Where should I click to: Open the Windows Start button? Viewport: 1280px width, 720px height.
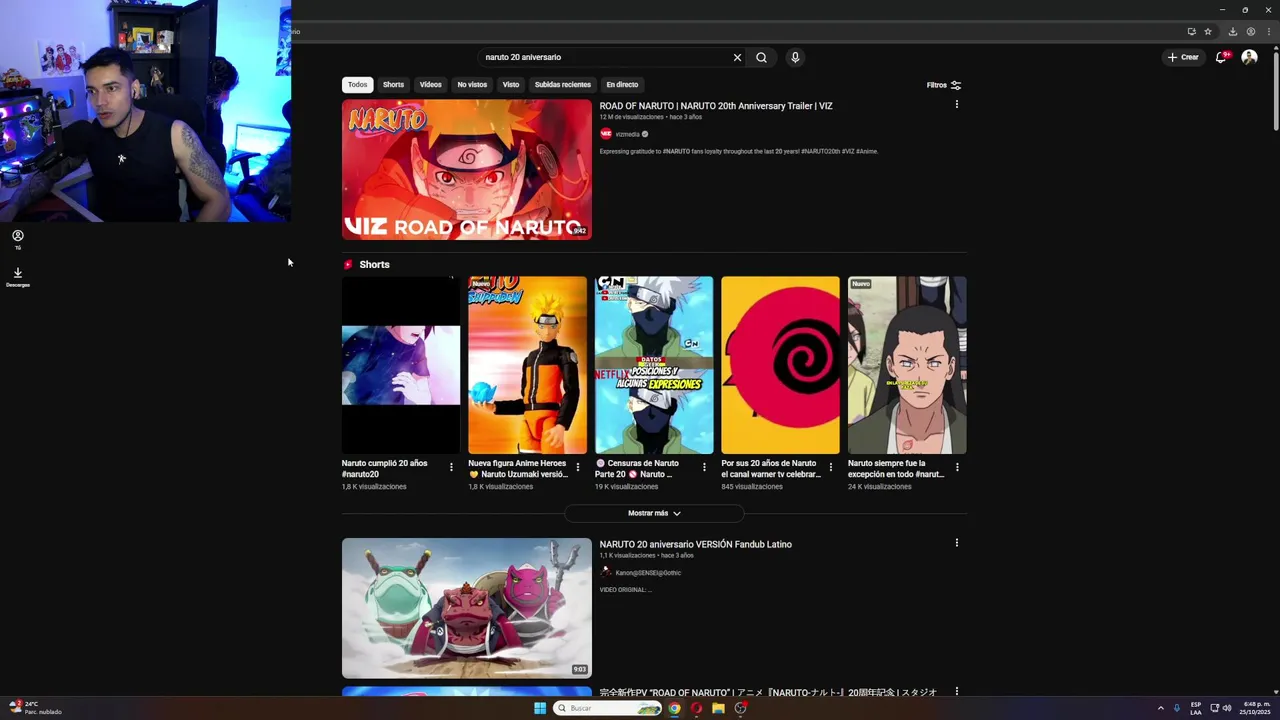[x=540, y=708]
